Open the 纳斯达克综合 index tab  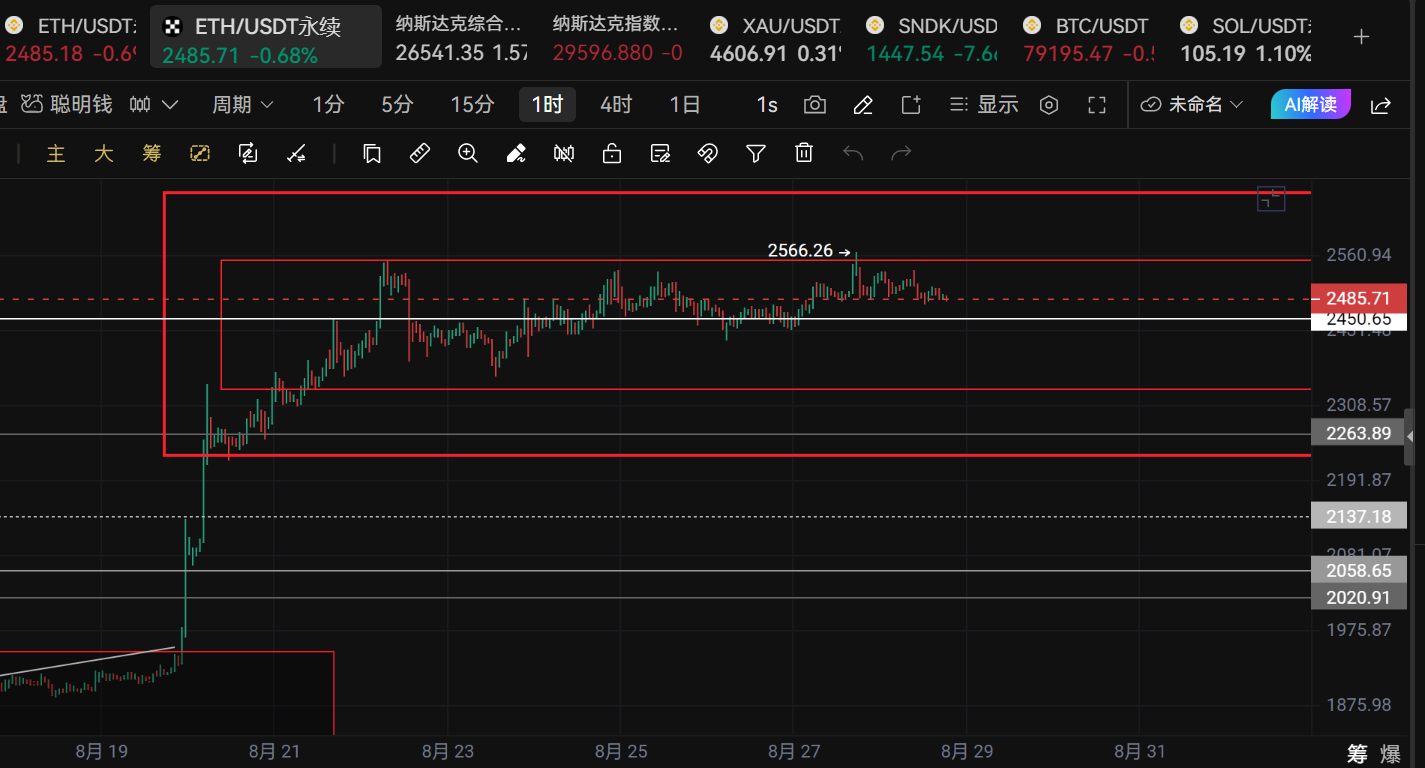pyautogui.click(x=460, y=38)
